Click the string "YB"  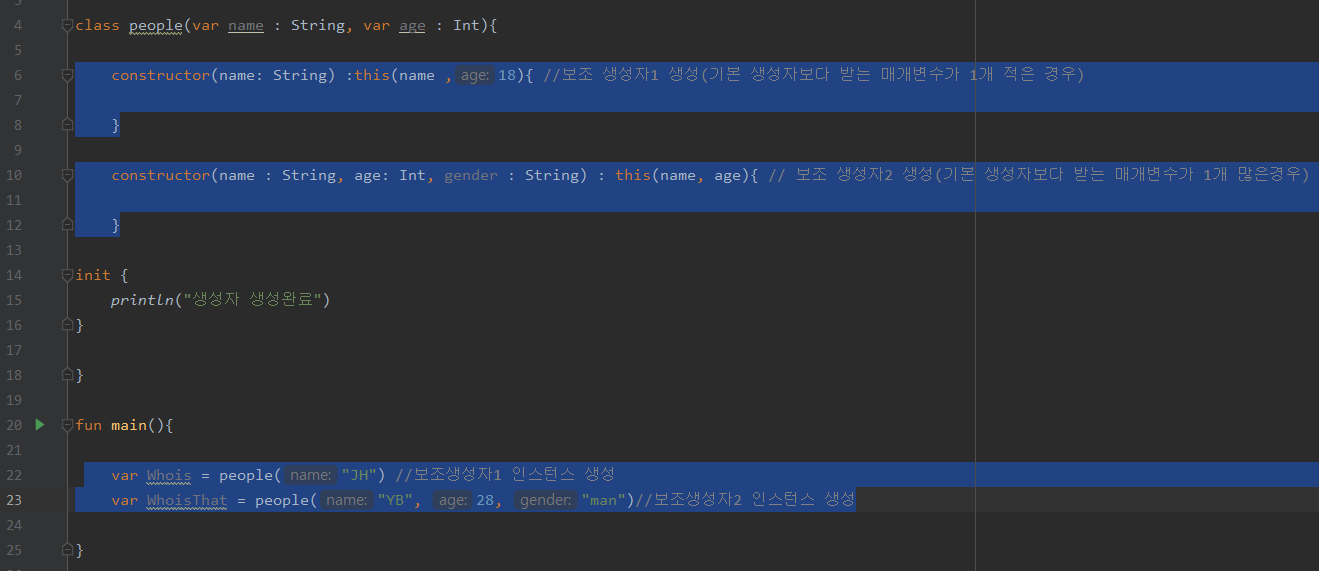[x=394, y=500]
